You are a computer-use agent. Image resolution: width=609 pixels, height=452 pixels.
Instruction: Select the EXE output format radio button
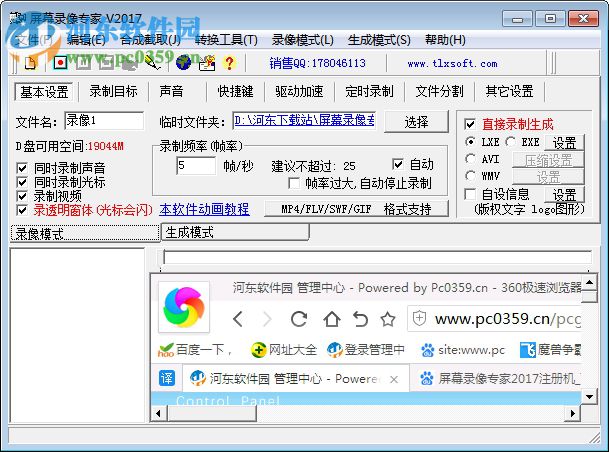click(510, 142)
